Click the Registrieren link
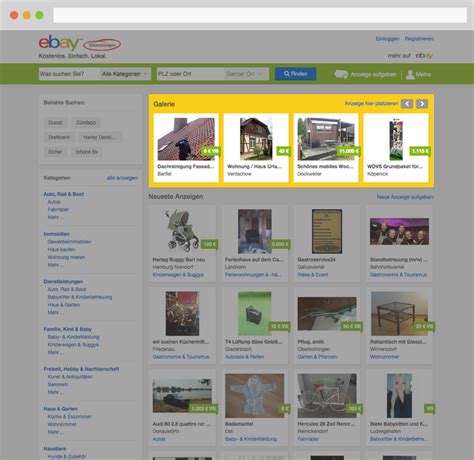This screenshot has height=460, width=474. tap(419, 39)
